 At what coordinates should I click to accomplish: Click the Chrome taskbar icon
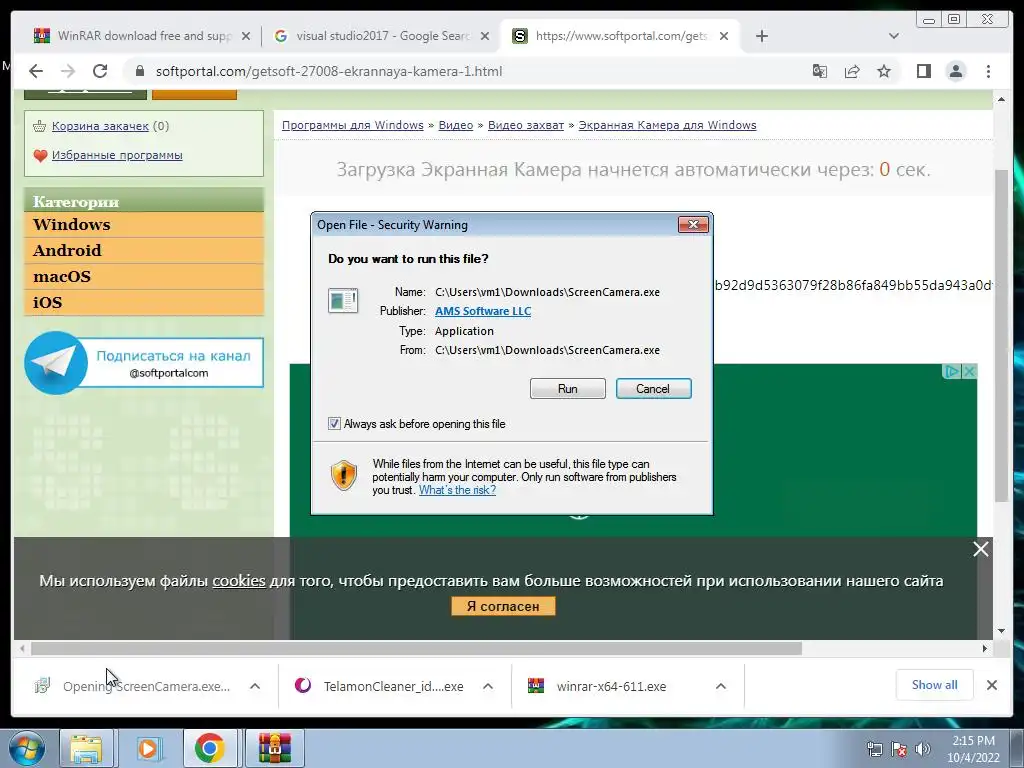[210, 748]
